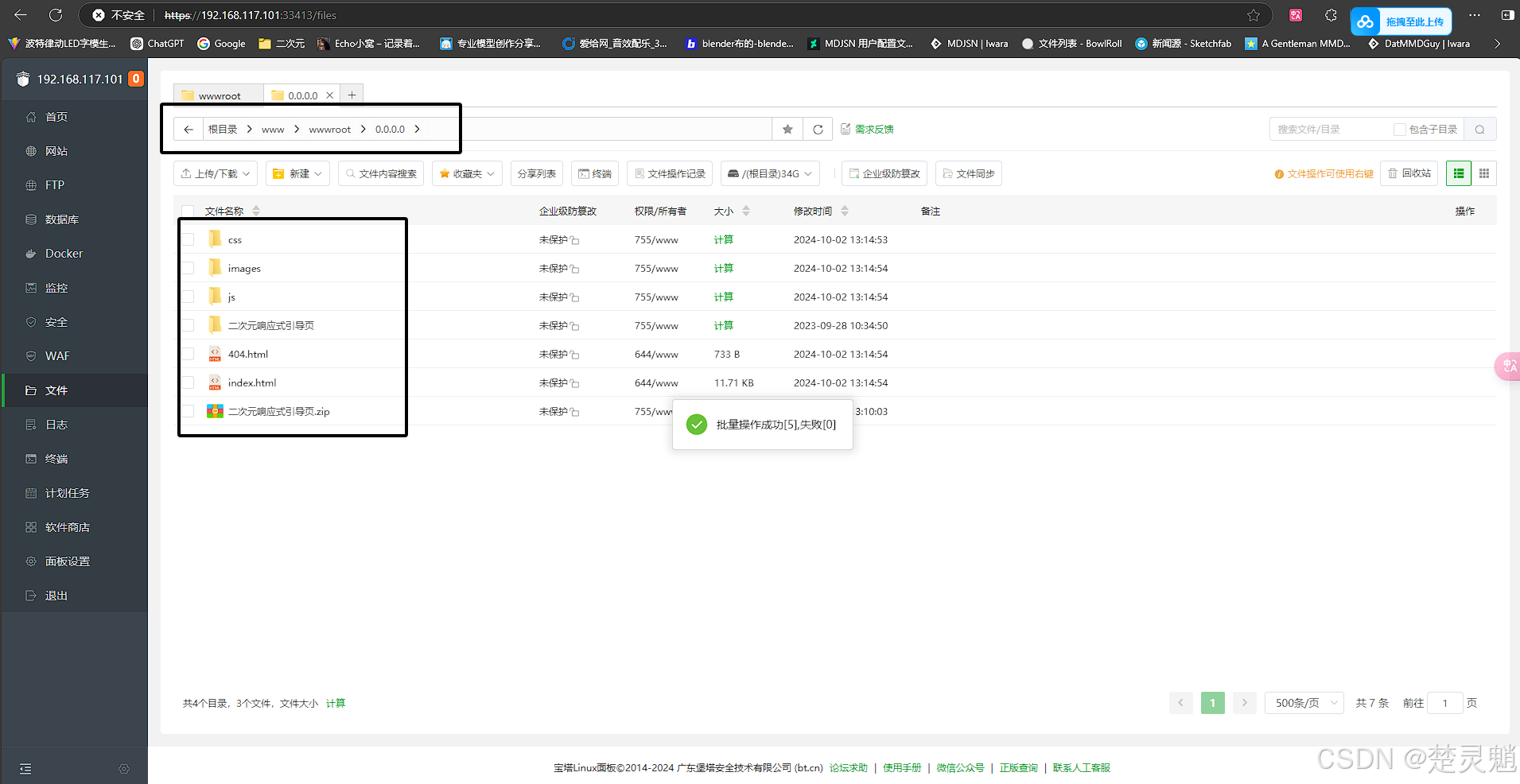The width and height of the screenshot is (1520, 784).
Task: Click 需求反馈 feedback link
Action: click(868, 129)
